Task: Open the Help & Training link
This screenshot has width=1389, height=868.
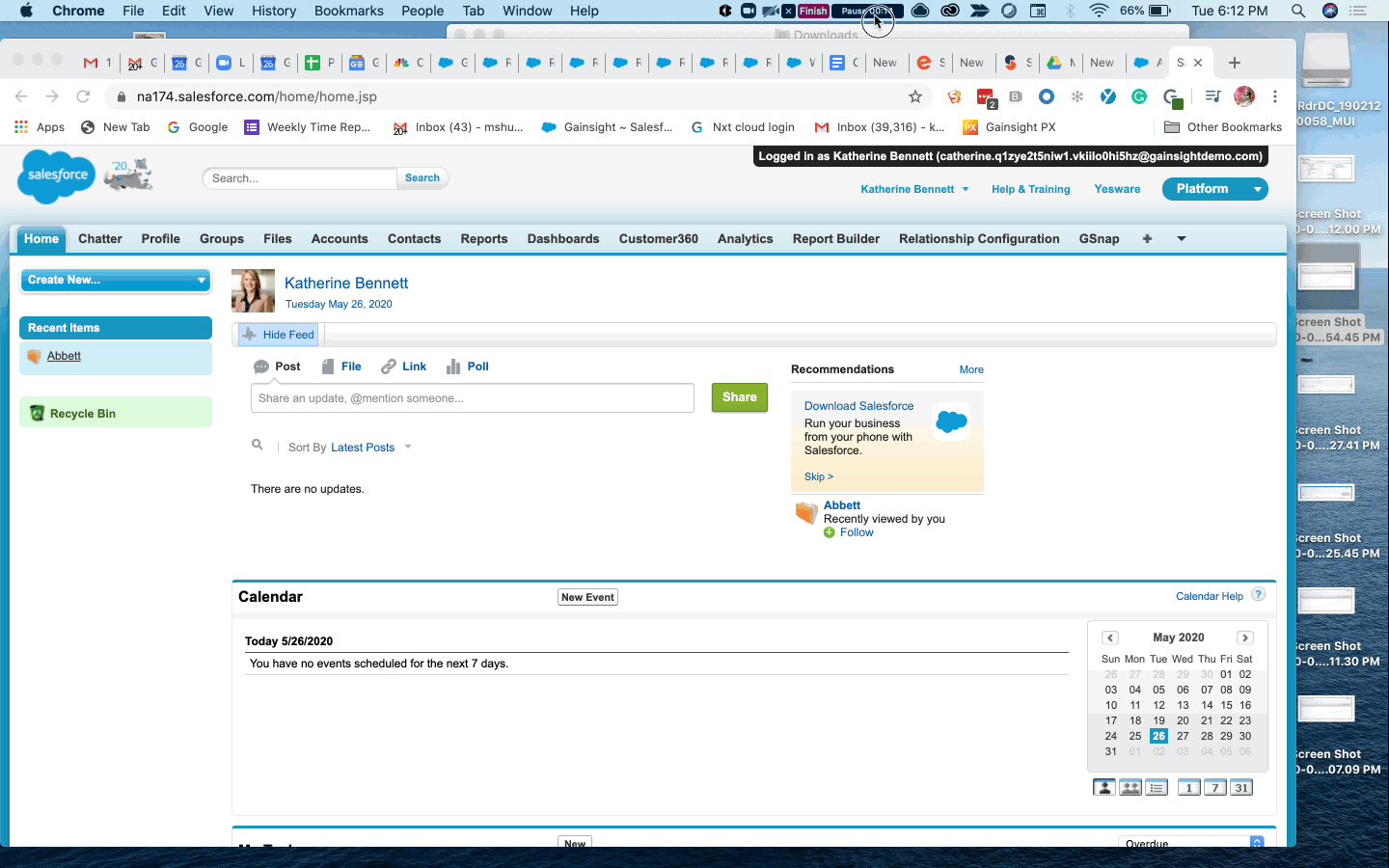Action: [1031, 189]
